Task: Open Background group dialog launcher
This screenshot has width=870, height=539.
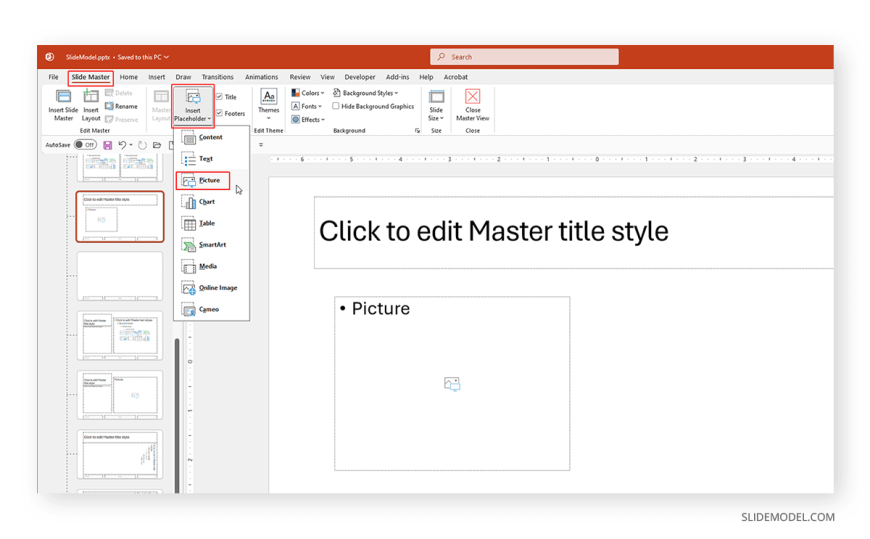Action: click(x=417, y=130)
